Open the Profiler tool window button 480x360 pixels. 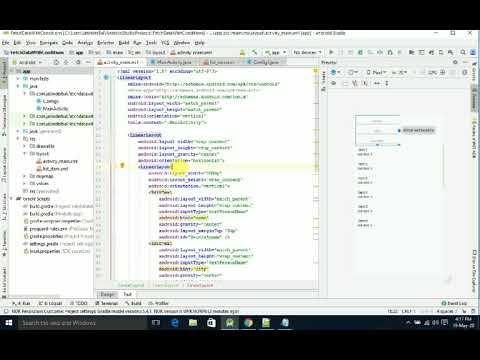click(159, 303)
